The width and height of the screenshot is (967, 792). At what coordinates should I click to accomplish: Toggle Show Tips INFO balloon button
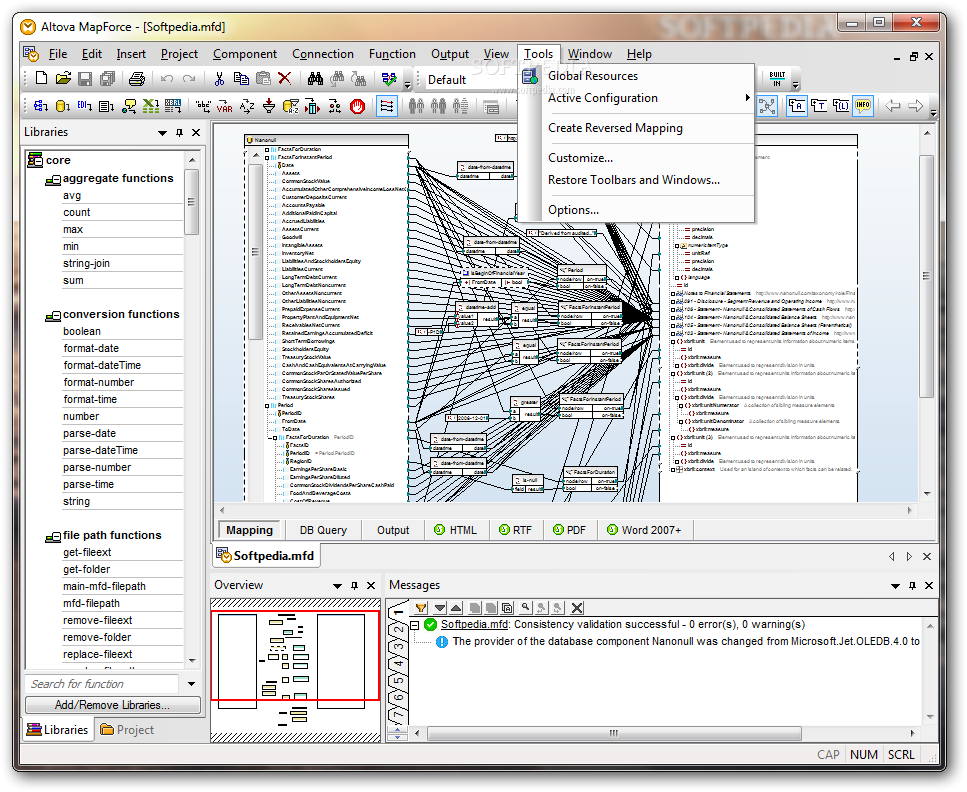pyautogui.click(x=862, y=105)
